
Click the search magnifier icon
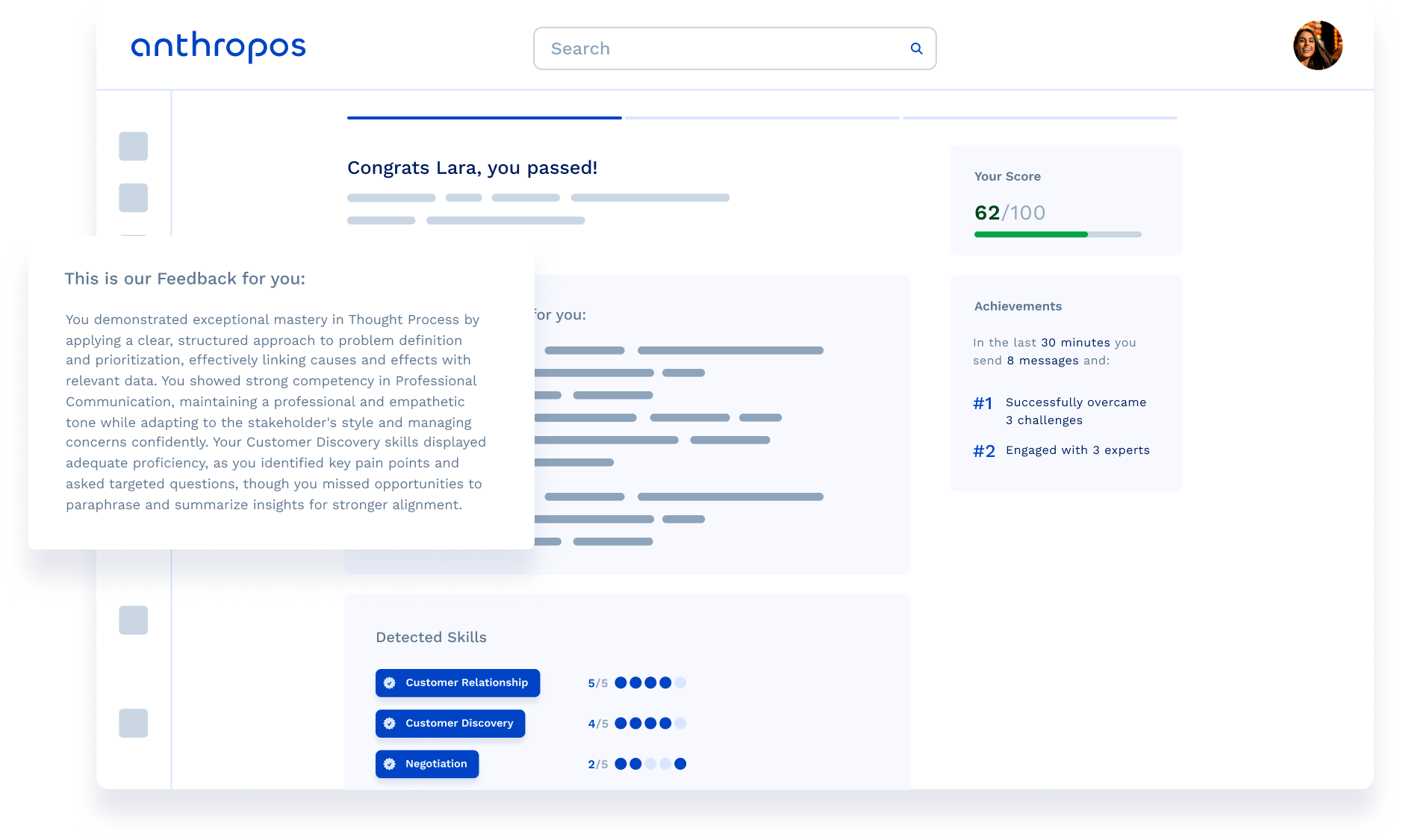pos(916,49)
